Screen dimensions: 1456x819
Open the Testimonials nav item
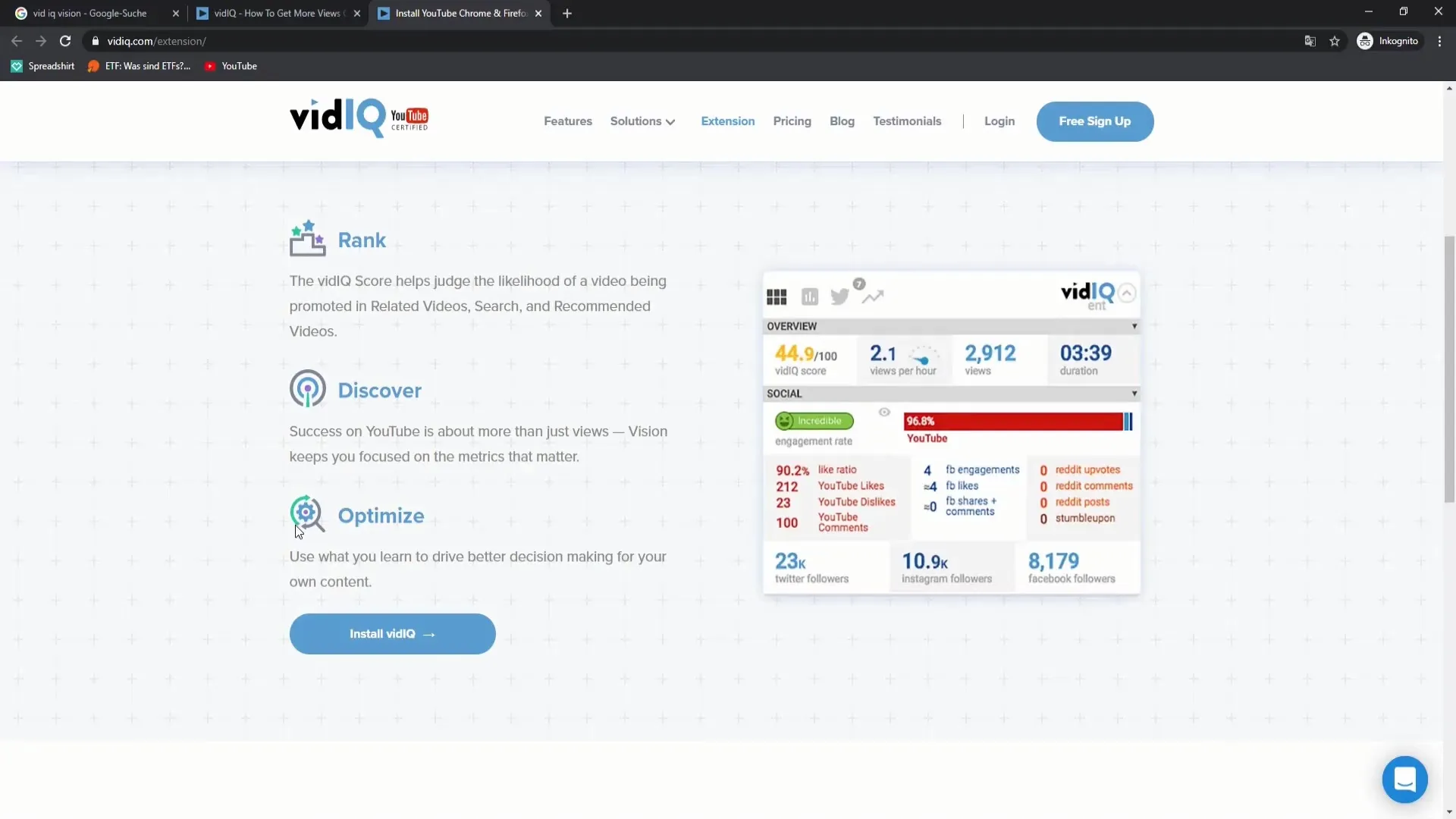(x=907, y=121)
